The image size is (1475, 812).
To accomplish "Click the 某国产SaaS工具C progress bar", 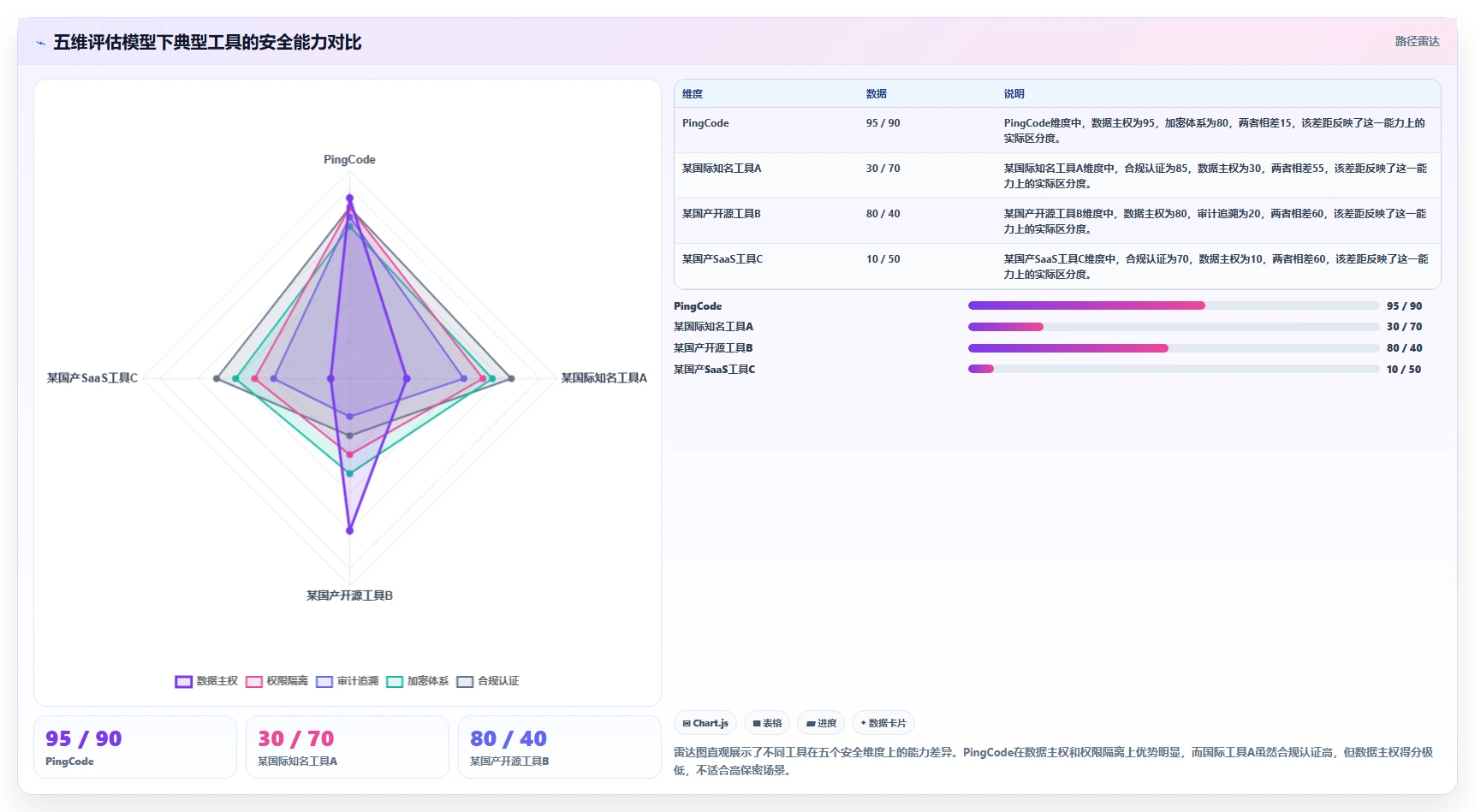I will tap(1174, 370).
